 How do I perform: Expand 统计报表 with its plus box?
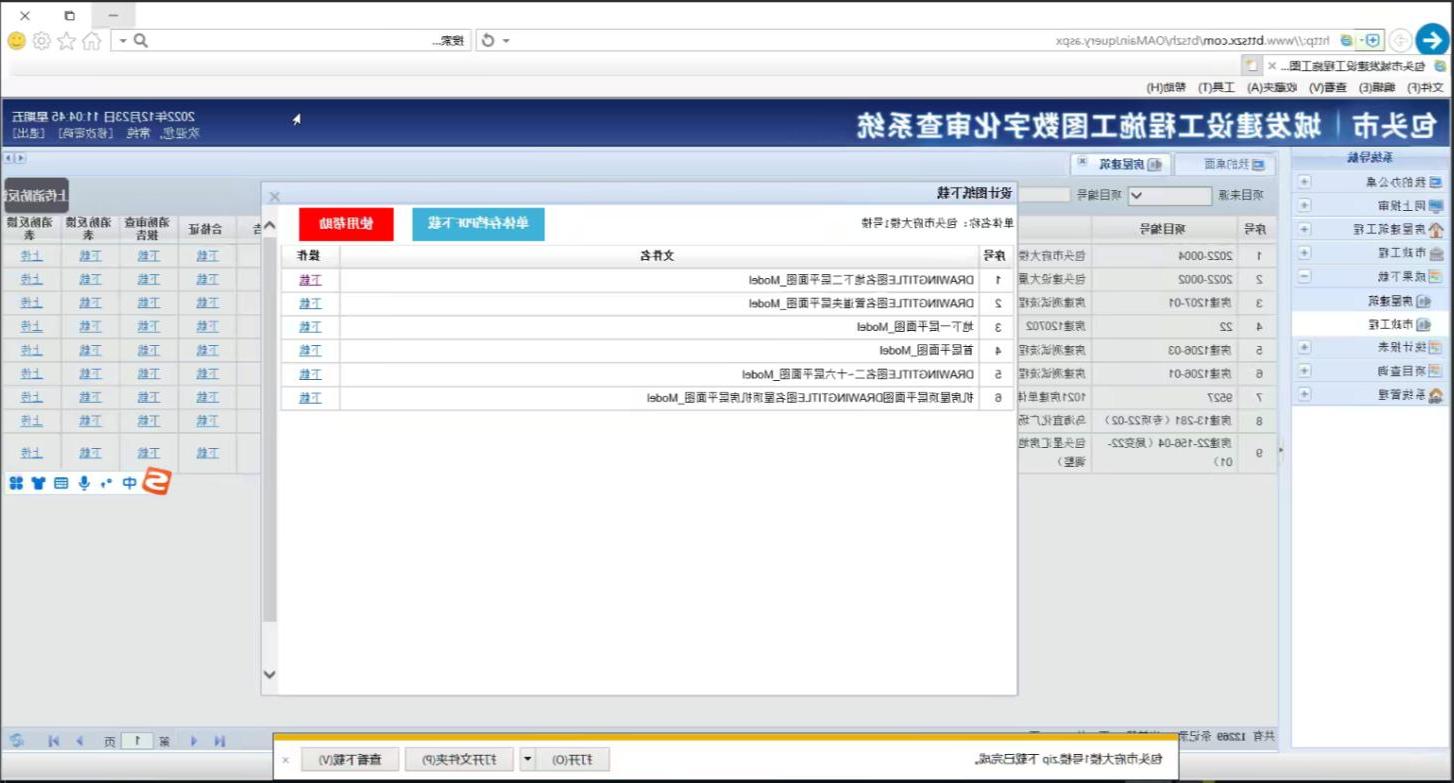tap(1304, 347)
